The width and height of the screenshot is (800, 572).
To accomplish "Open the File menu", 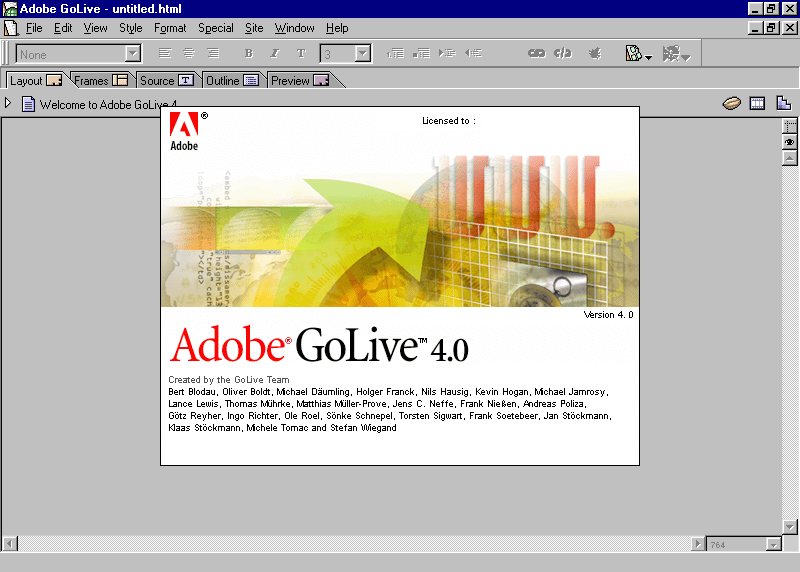I will (x=34, y=28).
